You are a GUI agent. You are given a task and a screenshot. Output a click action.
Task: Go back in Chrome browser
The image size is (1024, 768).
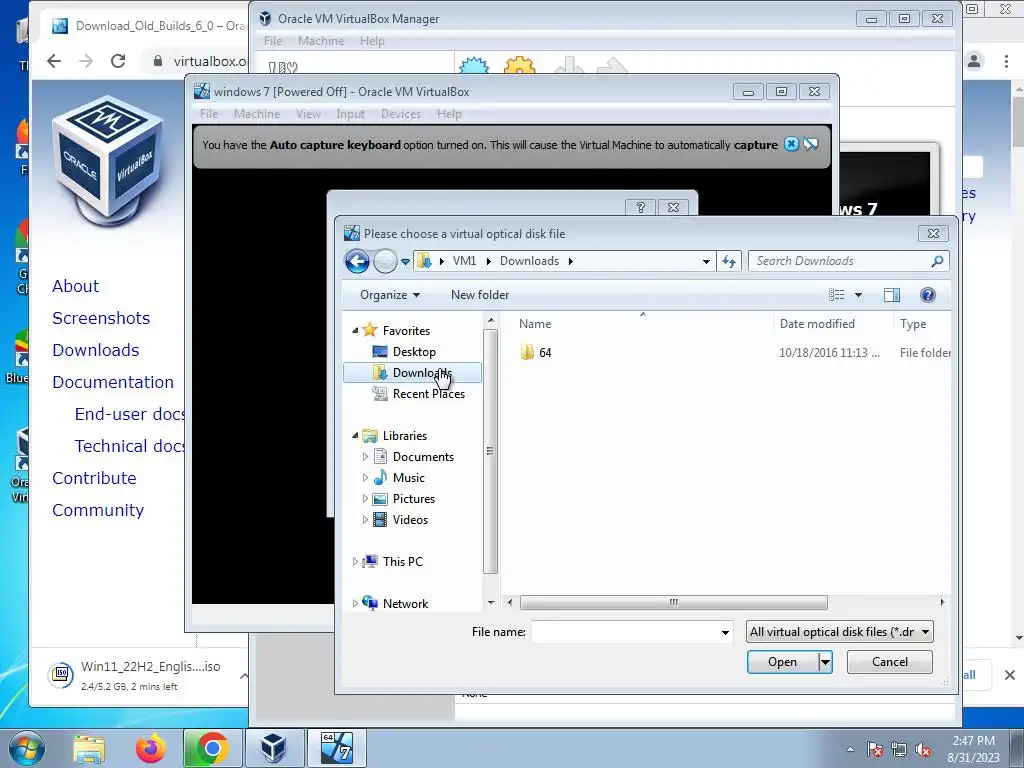click(x=54, y=61)
